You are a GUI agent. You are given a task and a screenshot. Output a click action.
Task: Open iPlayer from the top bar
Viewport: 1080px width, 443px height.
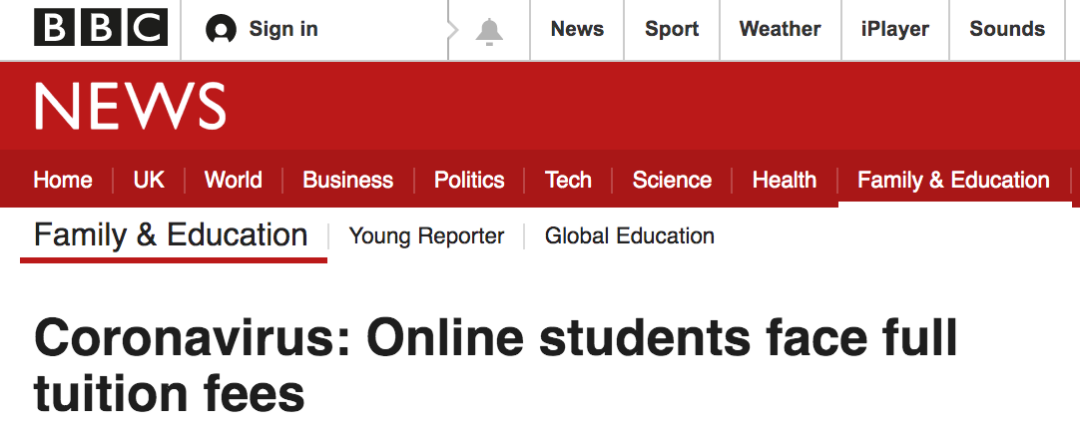[x=895, y=29]
